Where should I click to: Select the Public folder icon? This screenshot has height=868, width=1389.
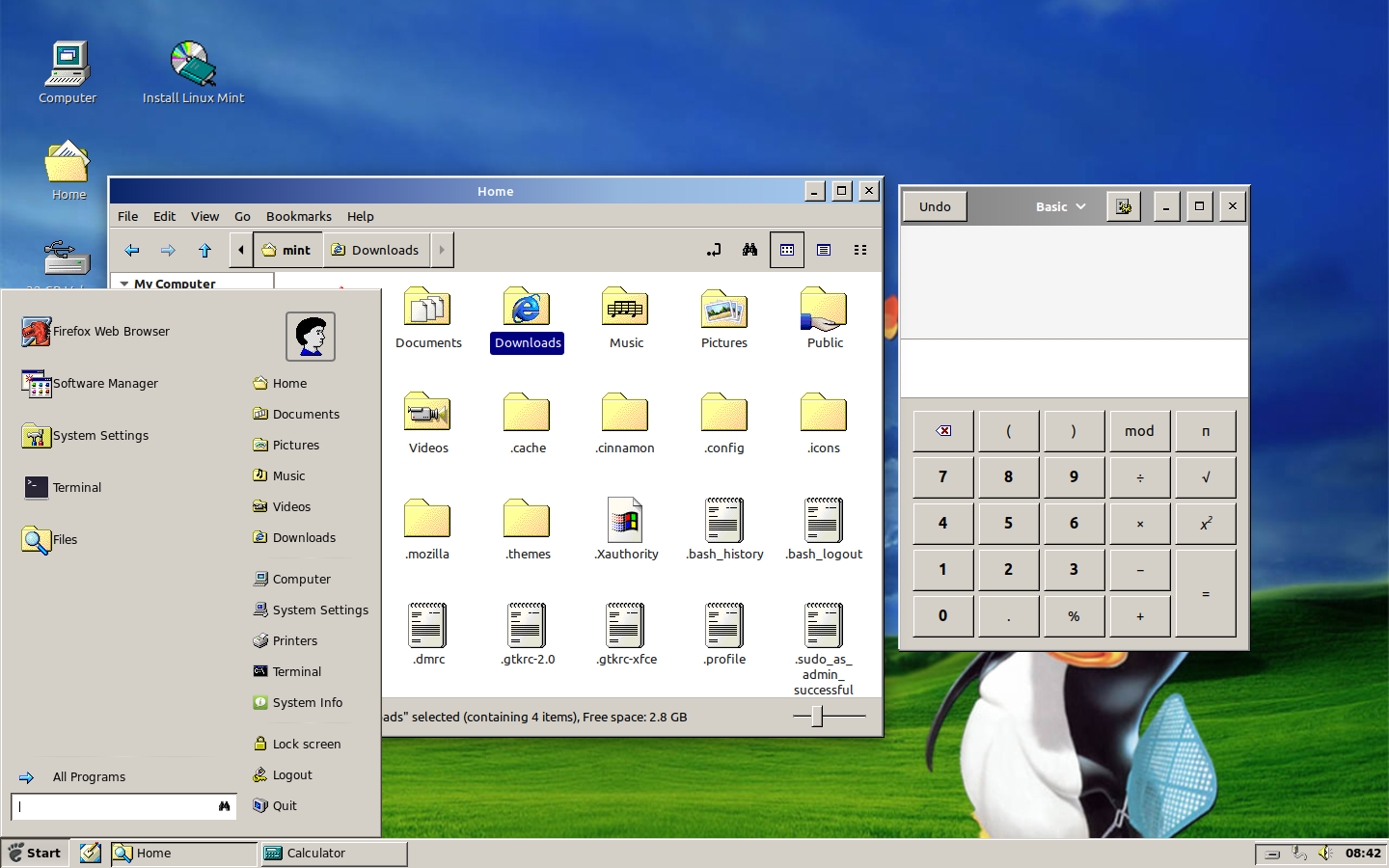pyautogui.click(x=825, y=318)
